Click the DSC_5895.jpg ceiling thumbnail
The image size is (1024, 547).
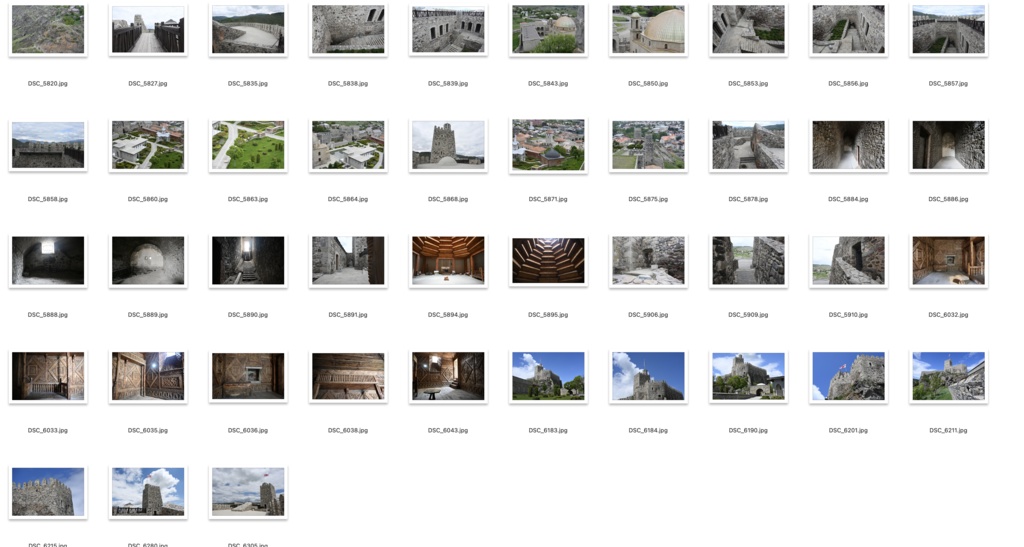click(x=548, y=260)
